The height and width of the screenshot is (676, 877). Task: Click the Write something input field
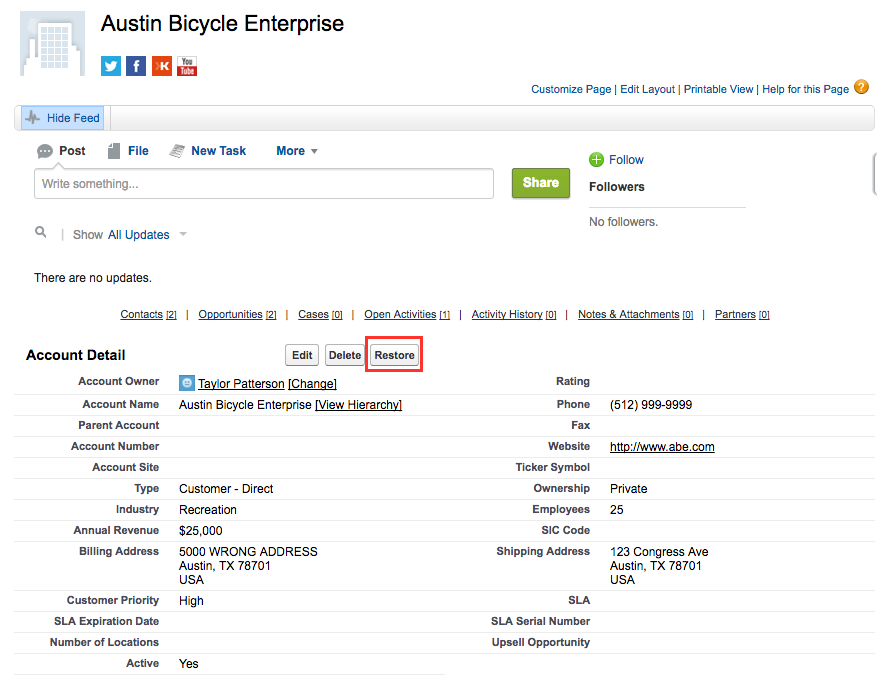pos(264,183)
